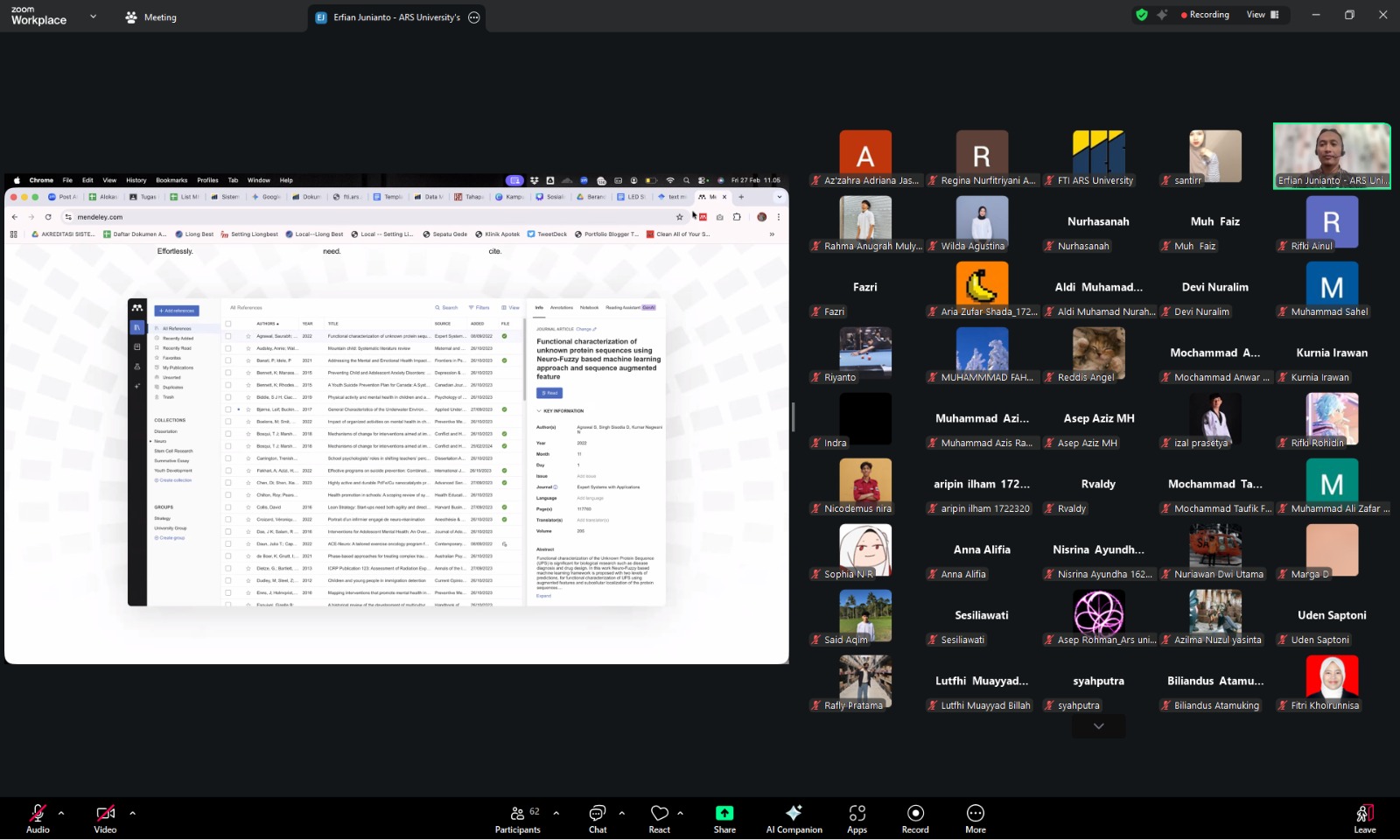Image resolution: width=1400 pixels, height=840 pixels.
Task: Open the React emoji menu
Action: pyautogui.click(x=659, y=818)
